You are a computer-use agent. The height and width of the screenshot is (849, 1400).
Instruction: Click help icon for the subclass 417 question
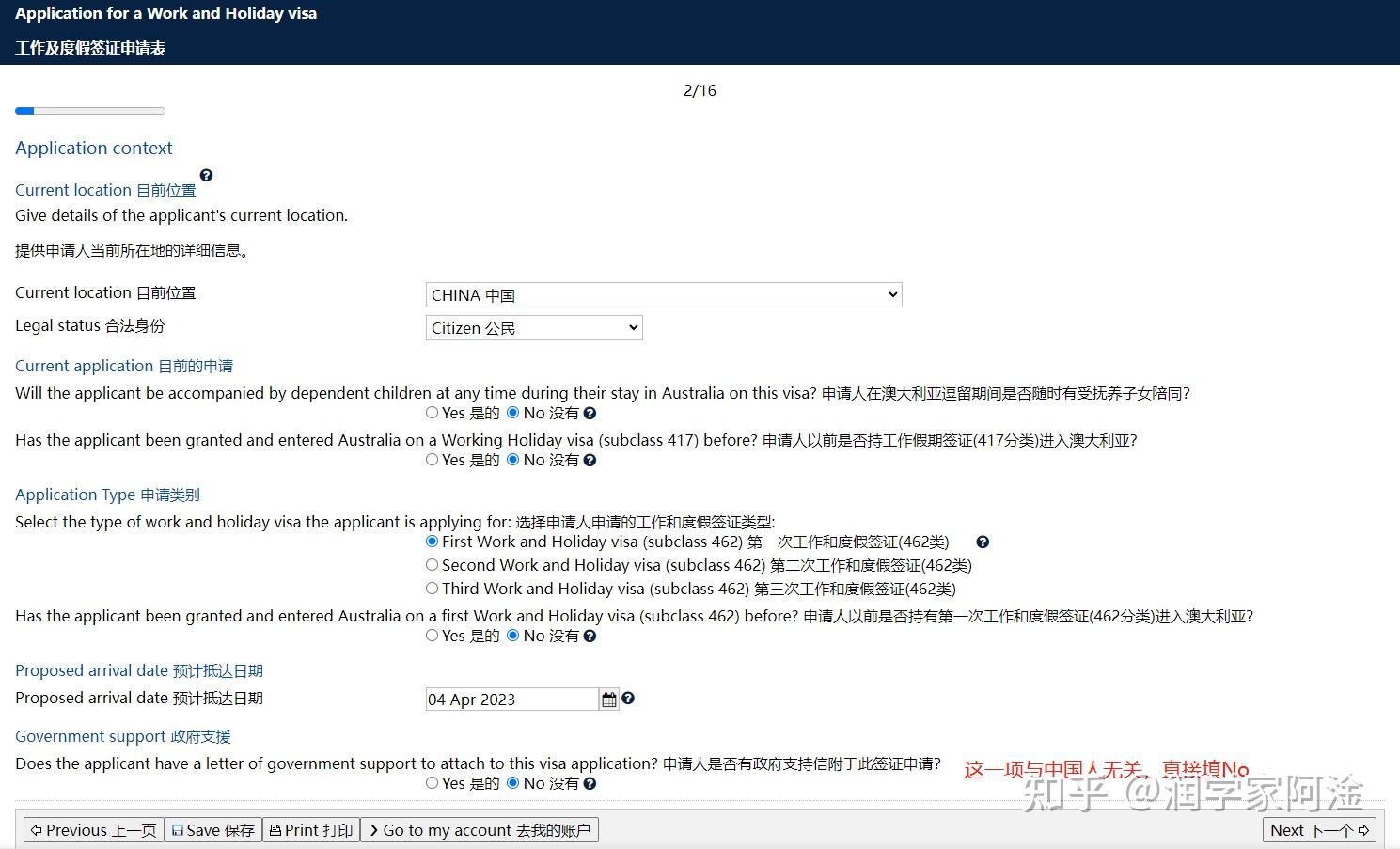590,460
